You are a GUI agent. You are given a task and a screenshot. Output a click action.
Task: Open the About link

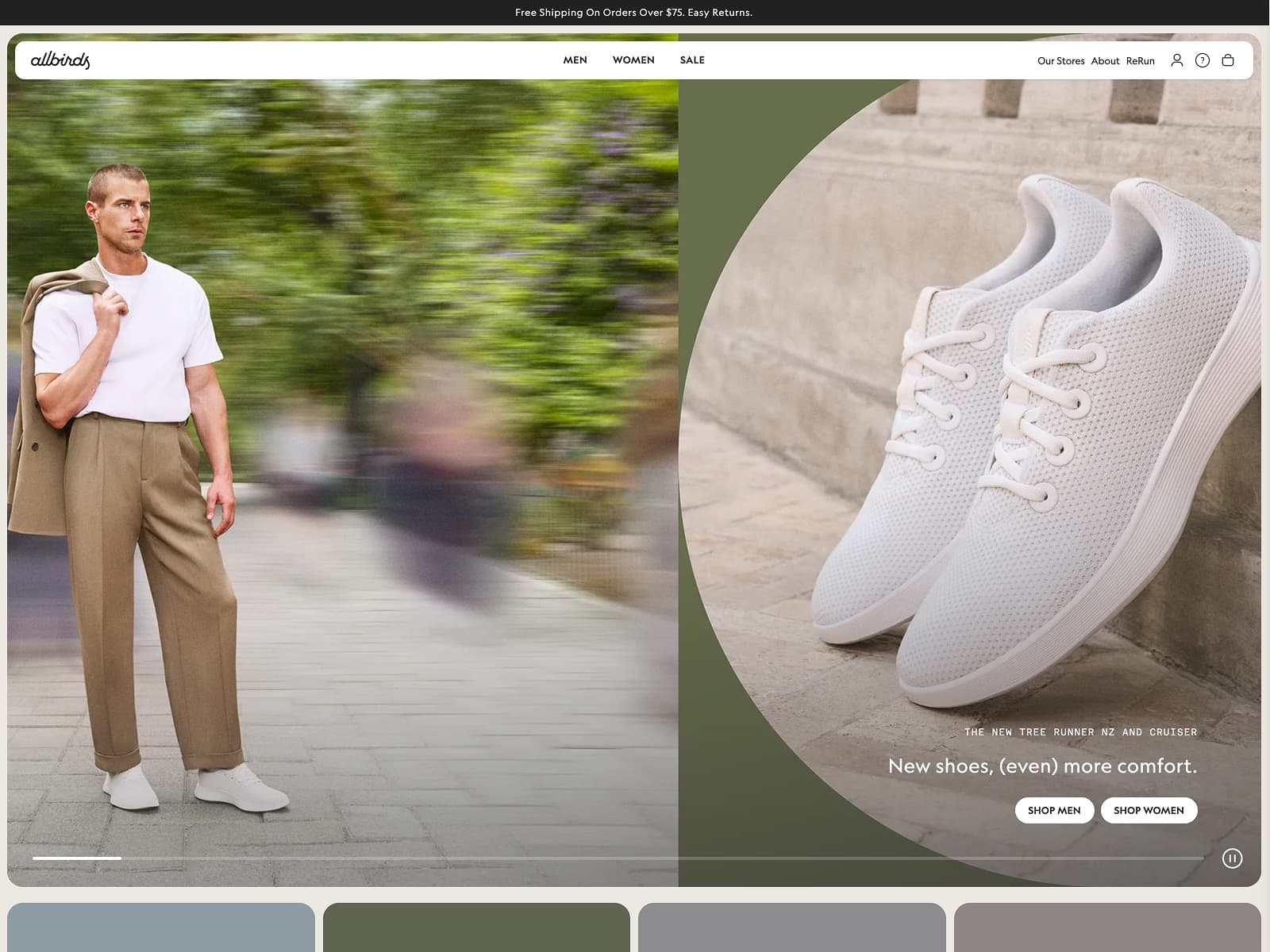pyautogui.click(x=1105, y=61)
